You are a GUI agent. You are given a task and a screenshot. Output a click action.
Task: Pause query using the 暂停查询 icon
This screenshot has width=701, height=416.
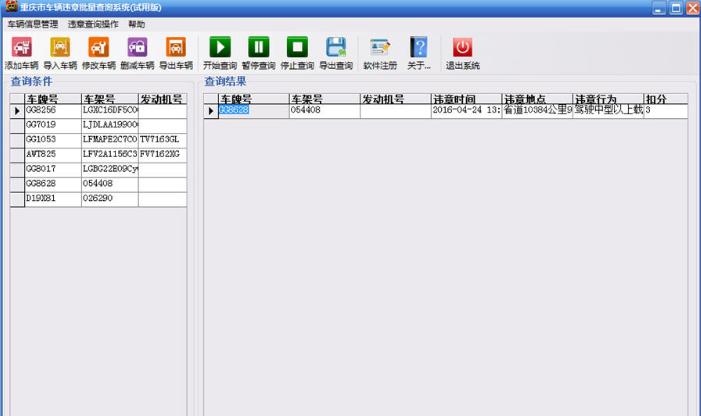[x=258, y=47]
